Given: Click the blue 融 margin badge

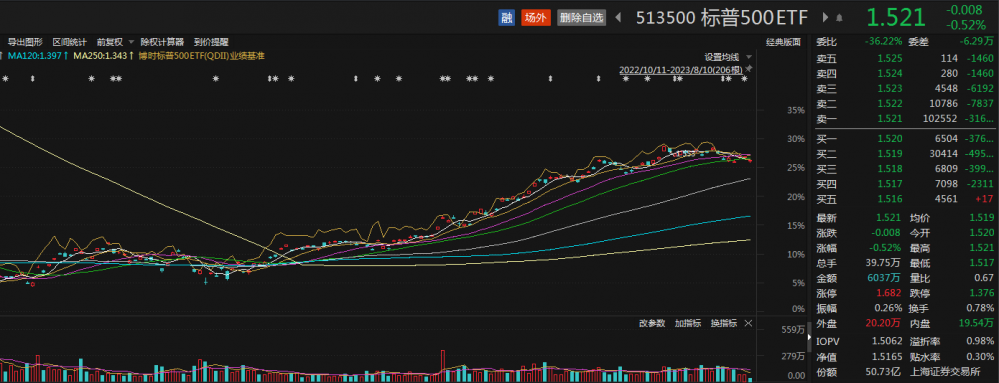Looking at the screenshot, I should 506,17.
